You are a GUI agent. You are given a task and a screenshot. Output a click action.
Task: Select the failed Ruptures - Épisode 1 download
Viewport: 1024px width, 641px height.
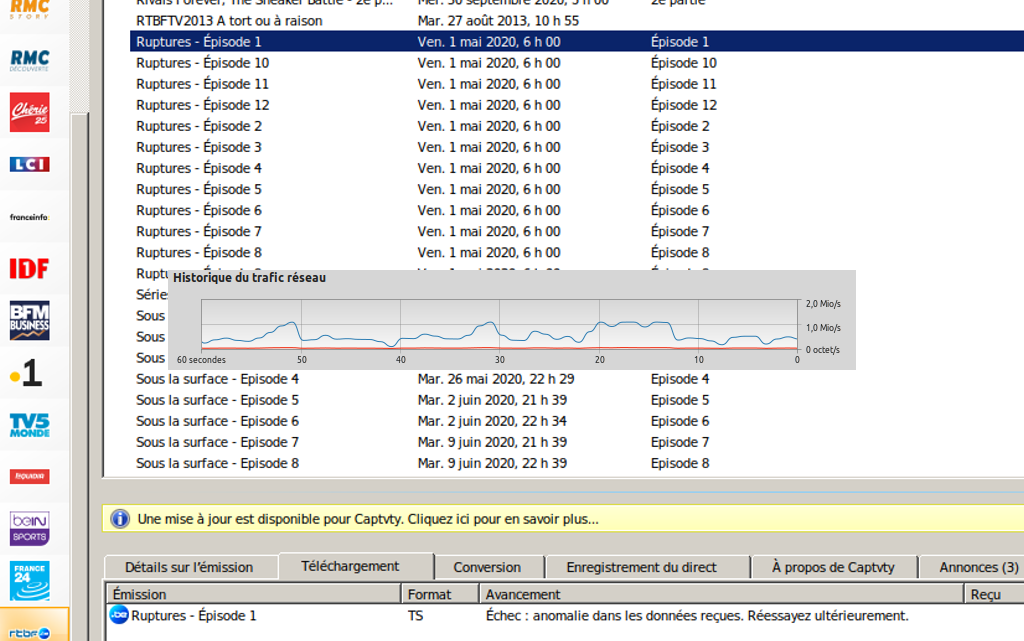[x=194, y=616]
